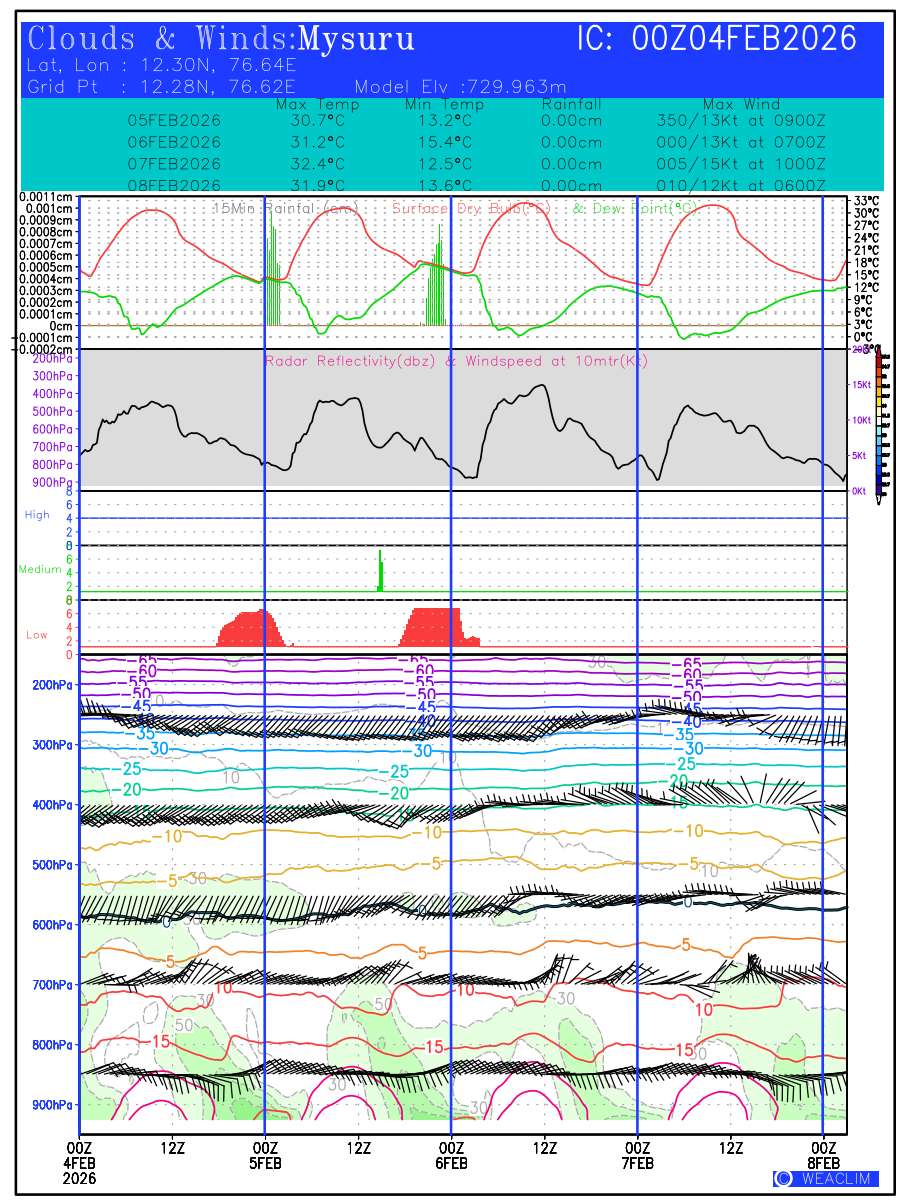
Task: Click the Rainfall column header
Action: [571, 104]
